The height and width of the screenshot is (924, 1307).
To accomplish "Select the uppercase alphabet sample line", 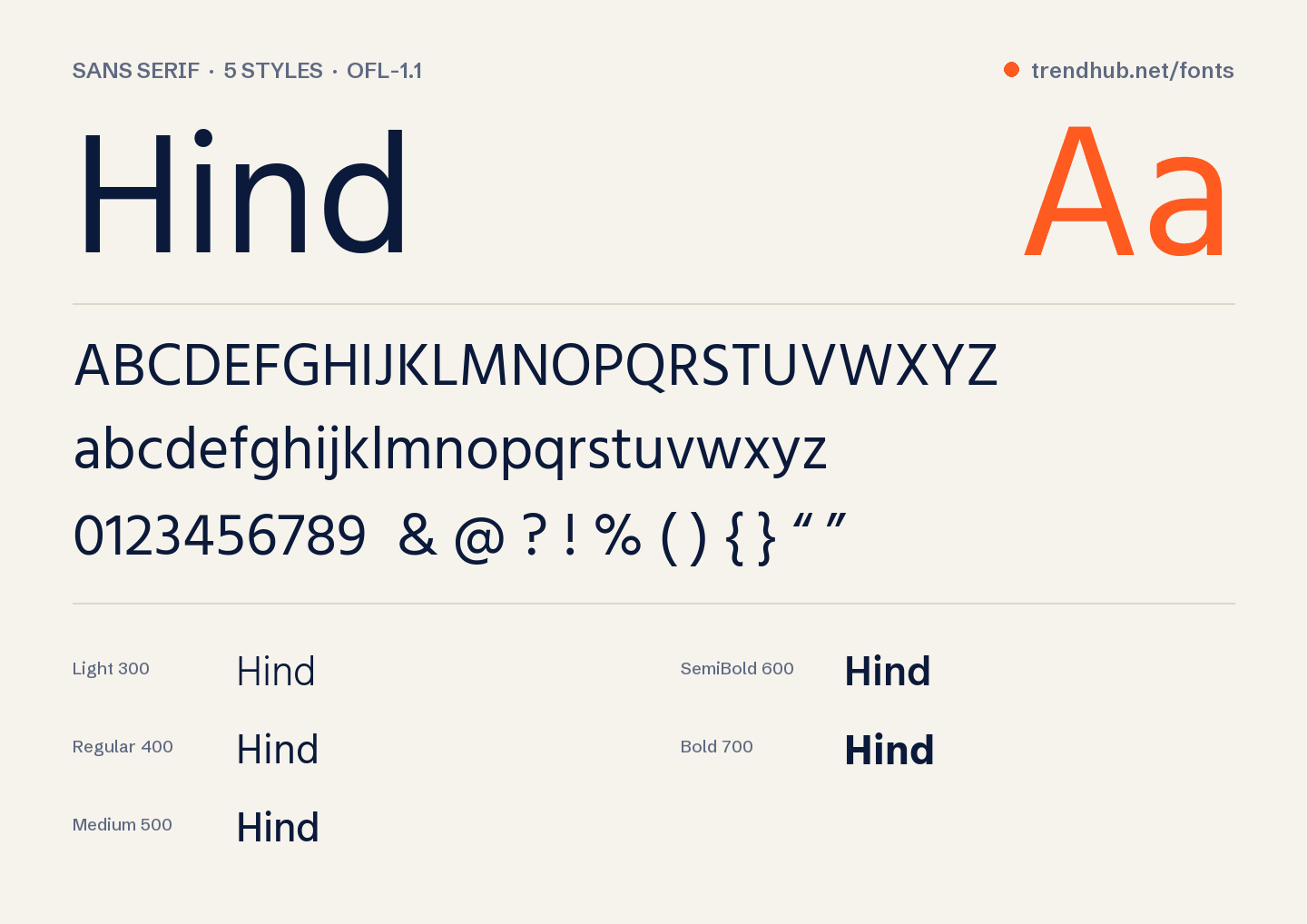I will click(x=536, y=365).
